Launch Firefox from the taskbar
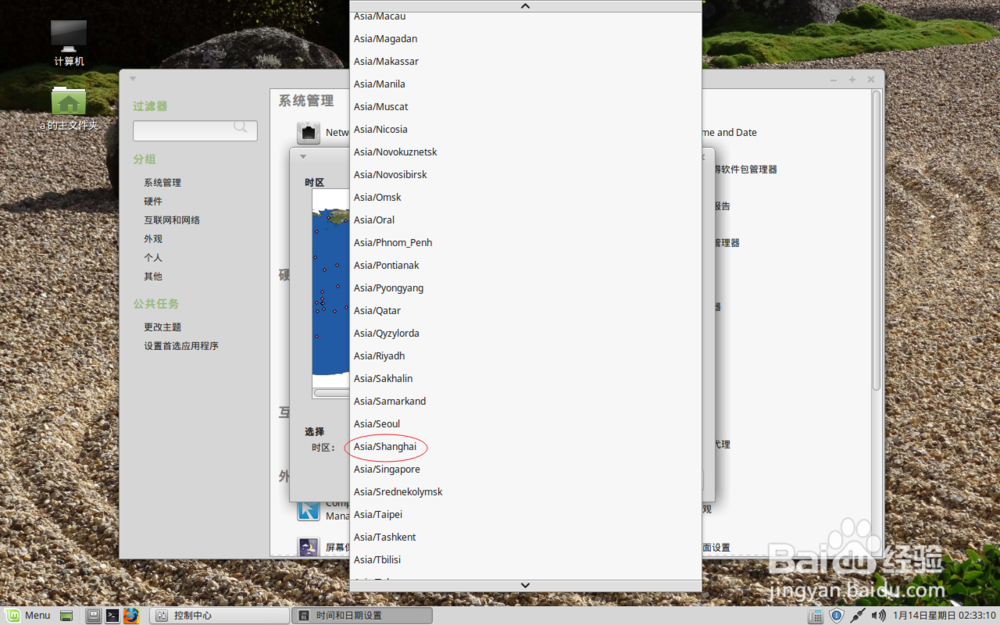 (x=131, y=614)
